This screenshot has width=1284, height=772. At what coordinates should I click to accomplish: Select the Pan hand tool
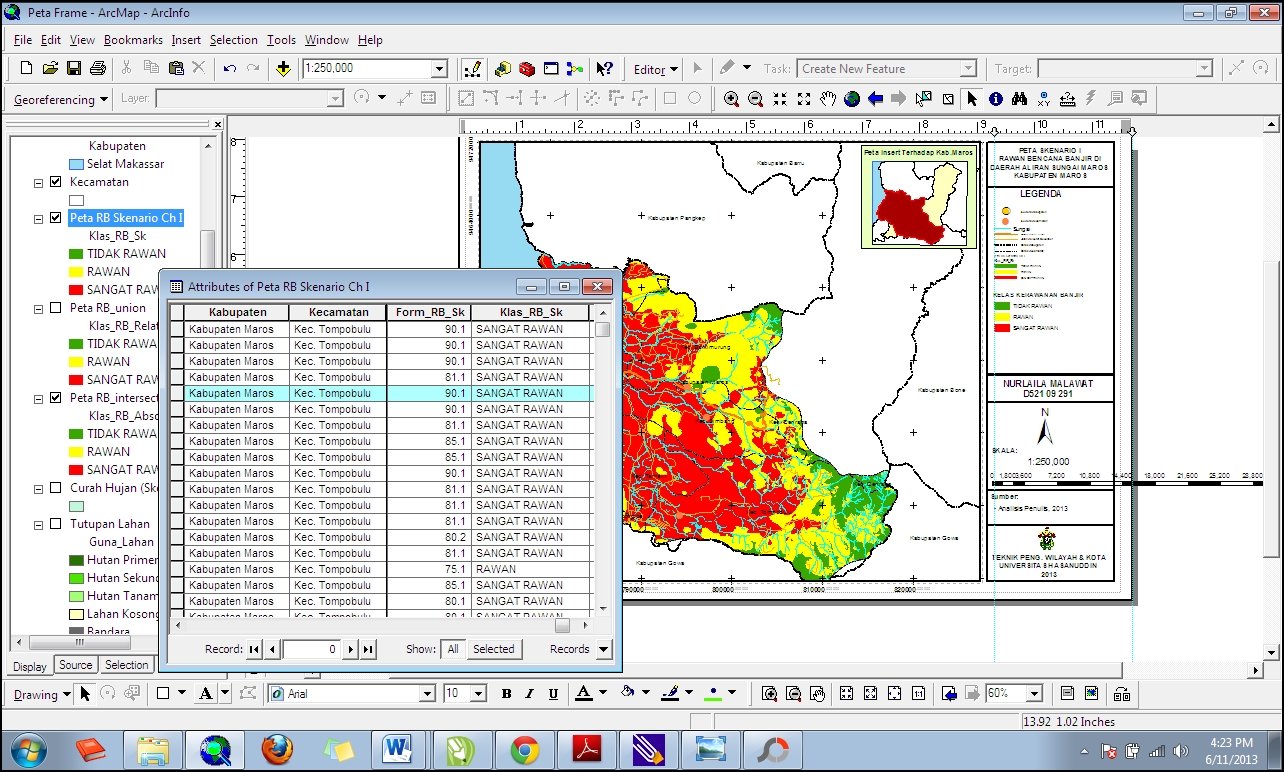click(828, 99)
